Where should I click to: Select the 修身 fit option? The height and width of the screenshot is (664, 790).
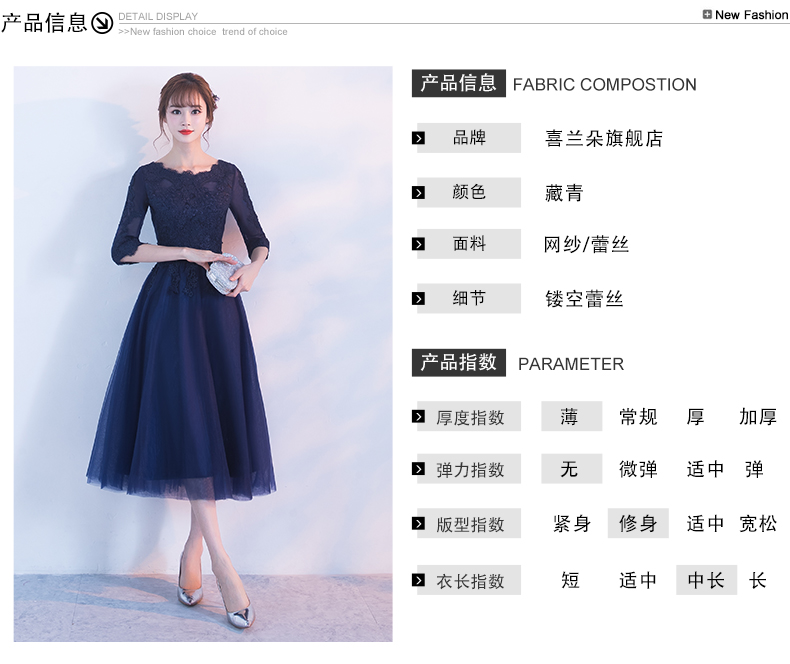(638, 523)
